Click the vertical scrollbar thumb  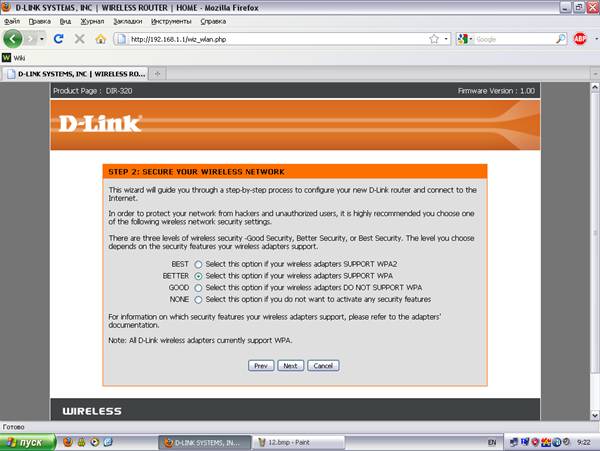595,233
